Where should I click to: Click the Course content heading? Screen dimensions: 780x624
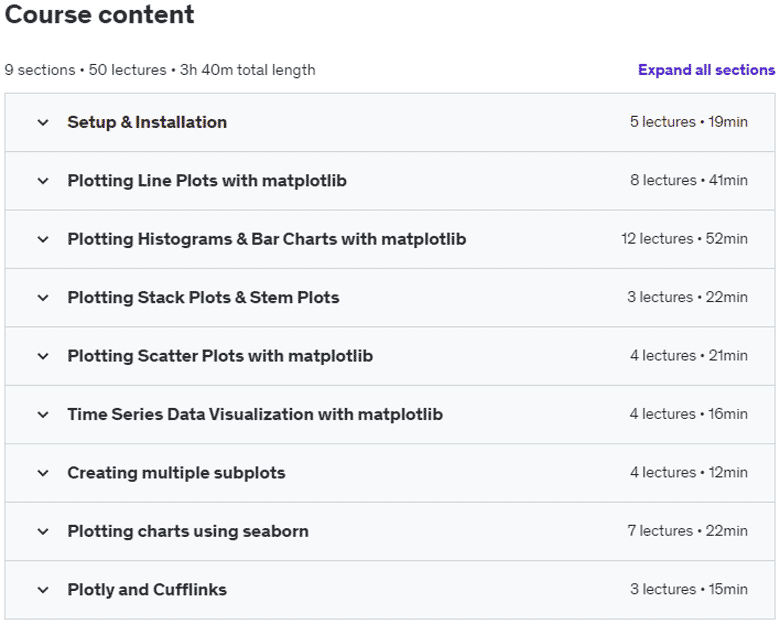99,14
